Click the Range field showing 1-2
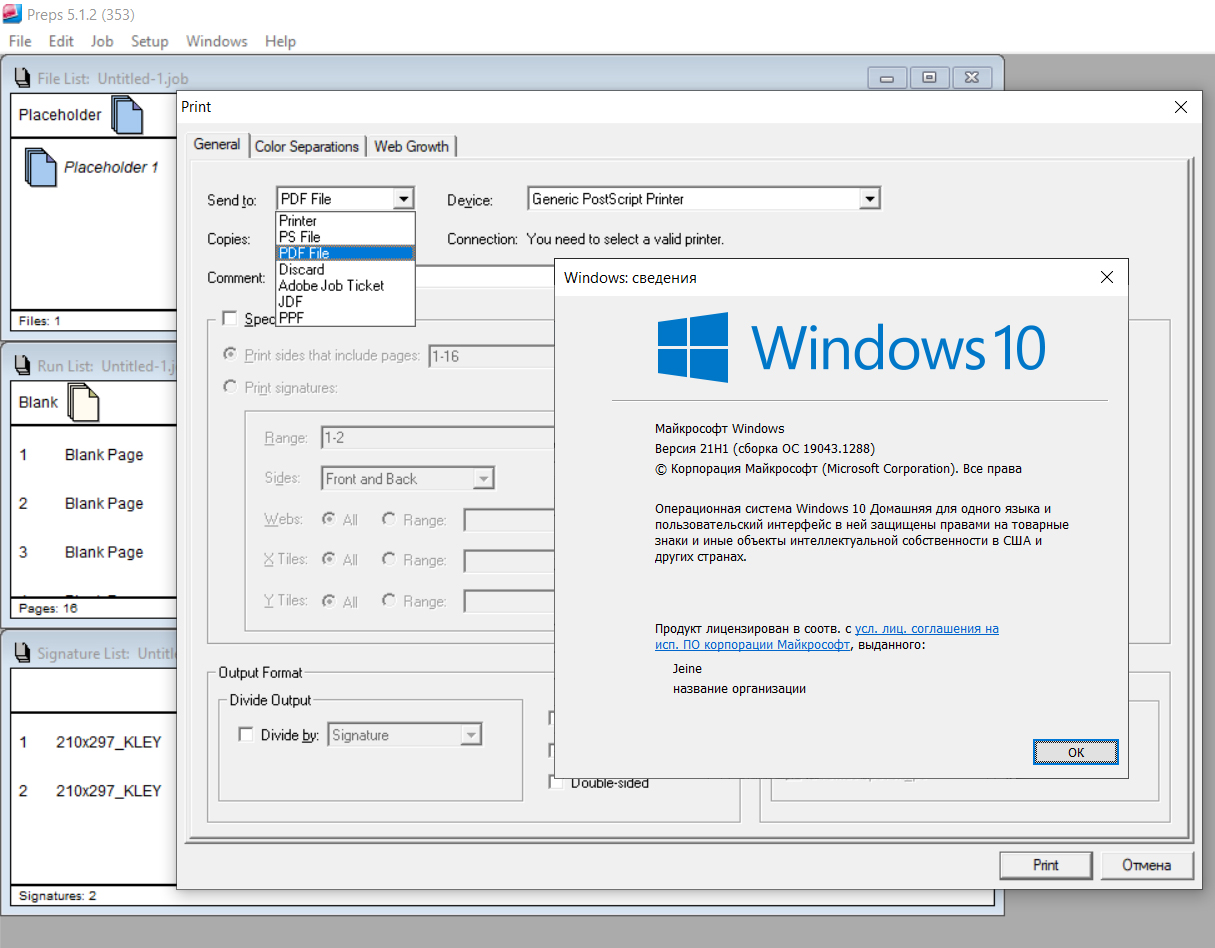Image resolution: width=1215 pixels, height=948 pixels. pos(438,438)
